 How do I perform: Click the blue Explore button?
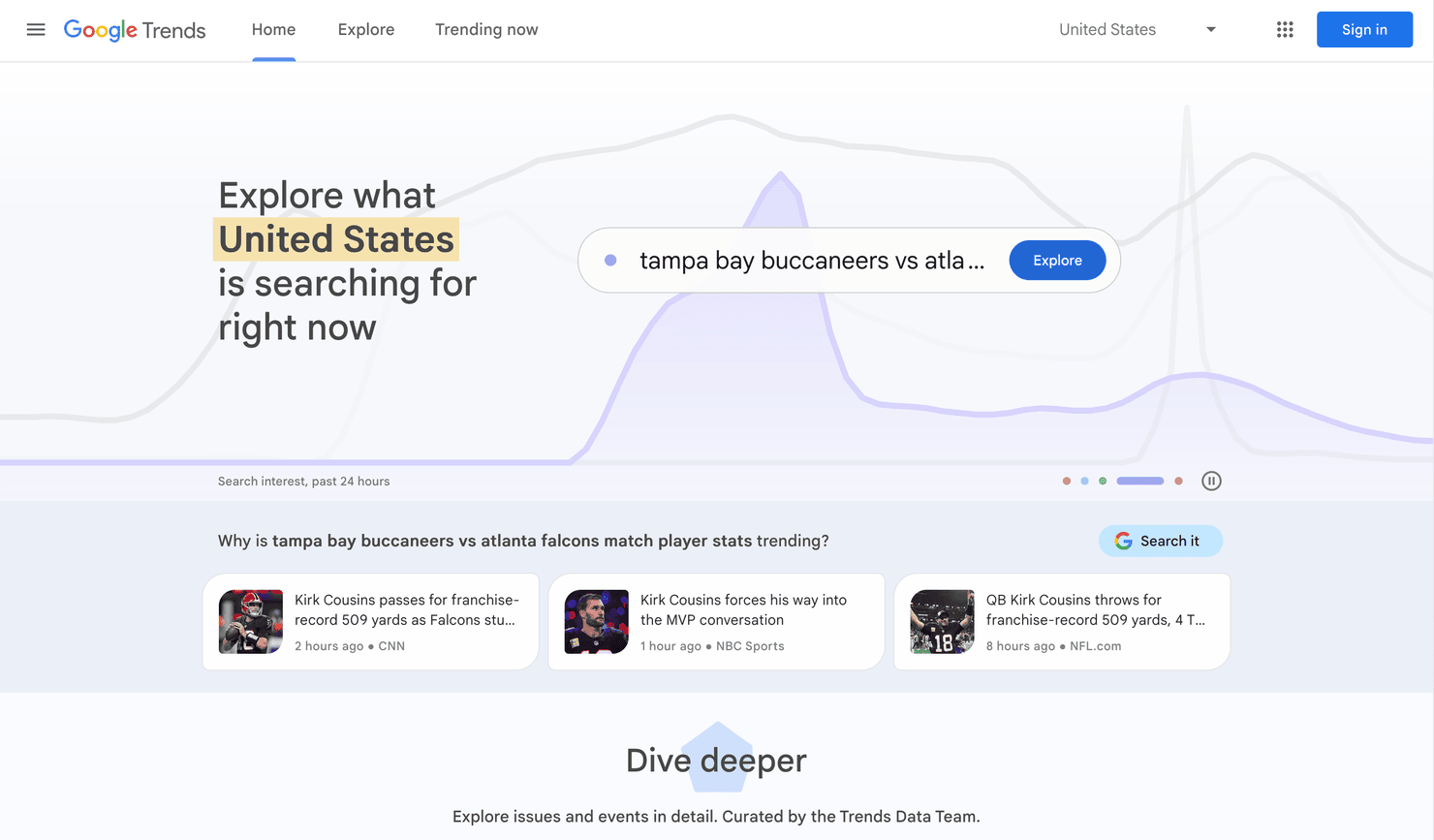click(x=1057, y=261)
